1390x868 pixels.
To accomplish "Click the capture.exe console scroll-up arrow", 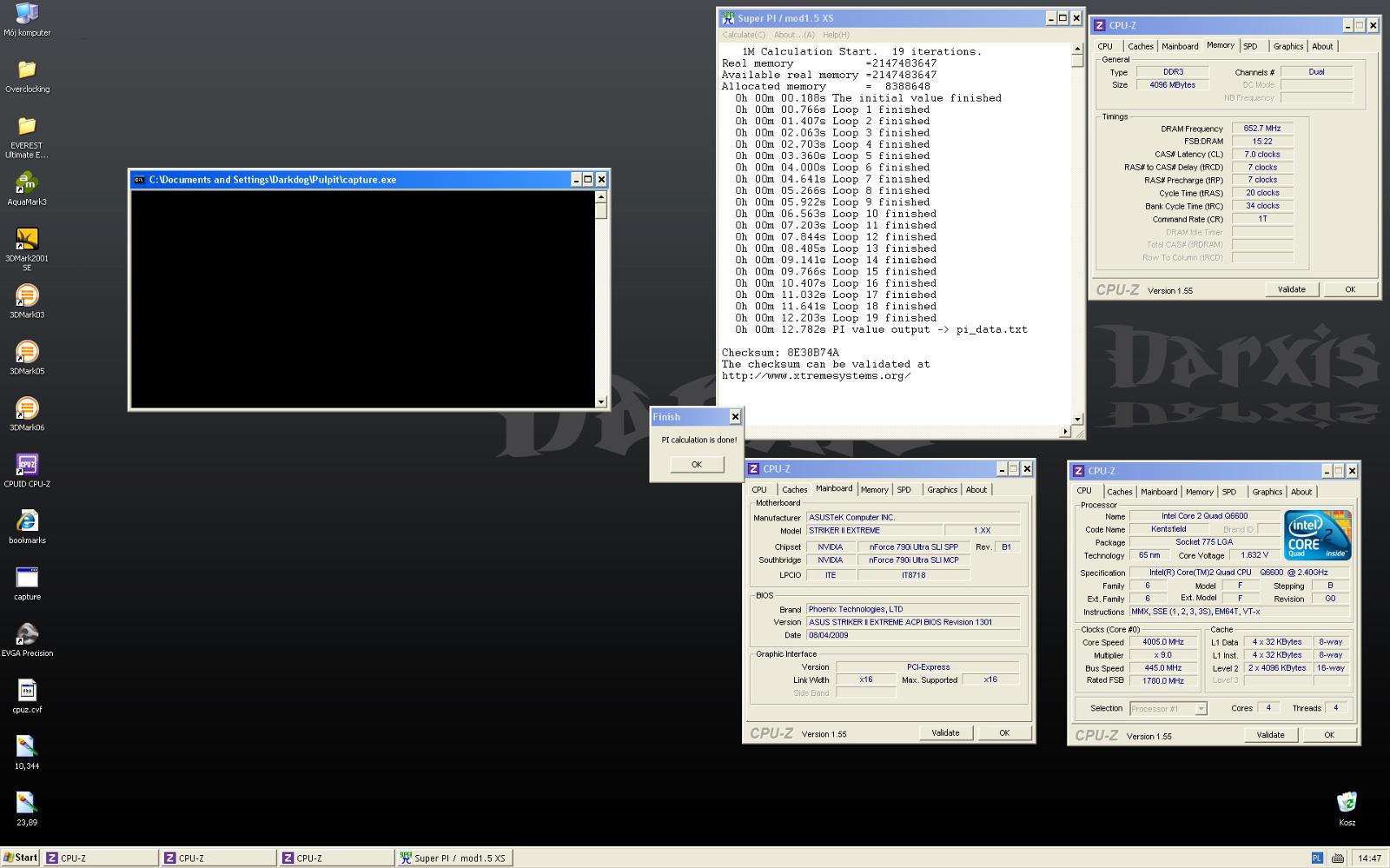I will [601, 196].
